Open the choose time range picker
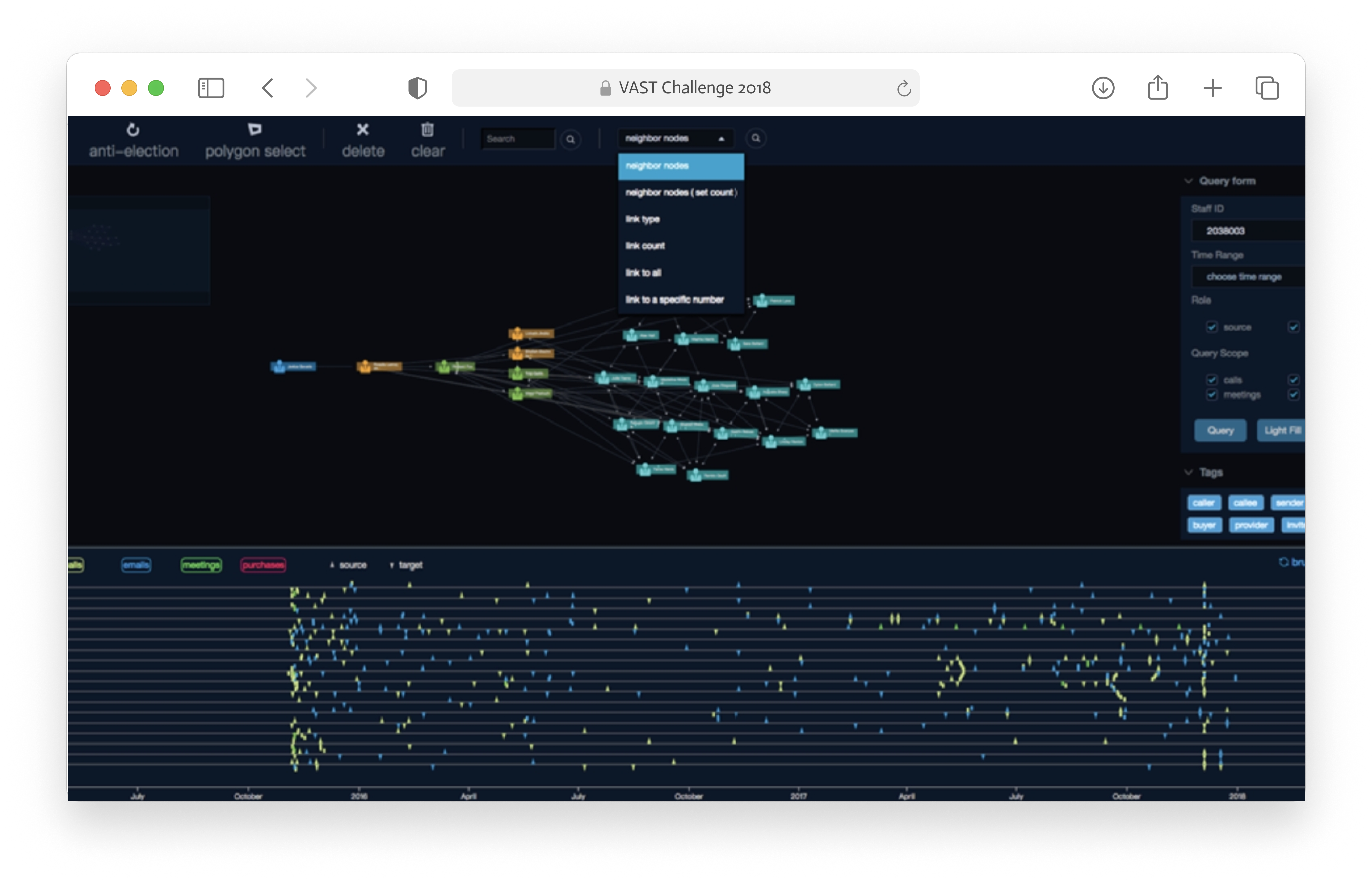Screen dimensions: 1372x881 pos(1248,277)
